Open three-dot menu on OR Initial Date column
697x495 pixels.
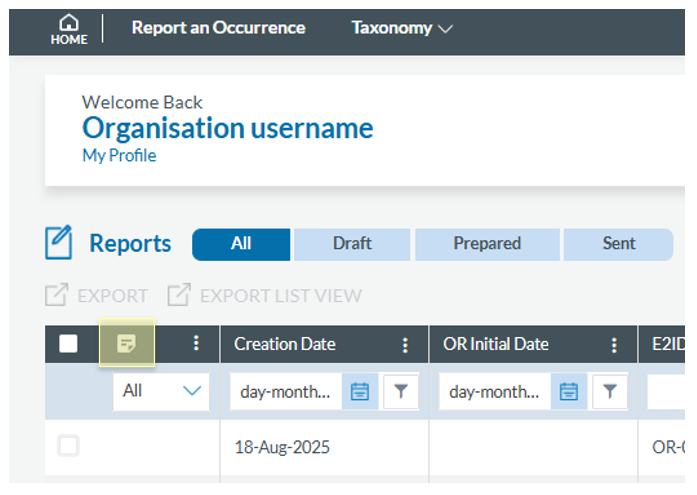click(x=614, y=344)
